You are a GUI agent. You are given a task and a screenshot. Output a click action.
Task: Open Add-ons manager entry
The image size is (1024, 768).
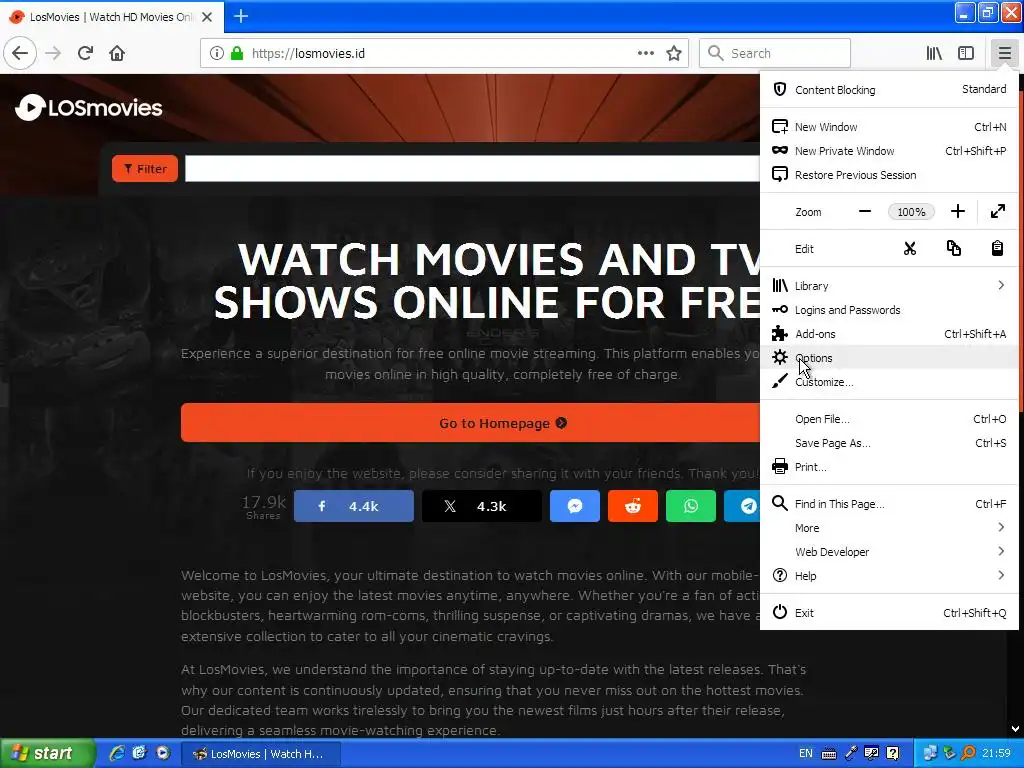[x=889, y=334]
